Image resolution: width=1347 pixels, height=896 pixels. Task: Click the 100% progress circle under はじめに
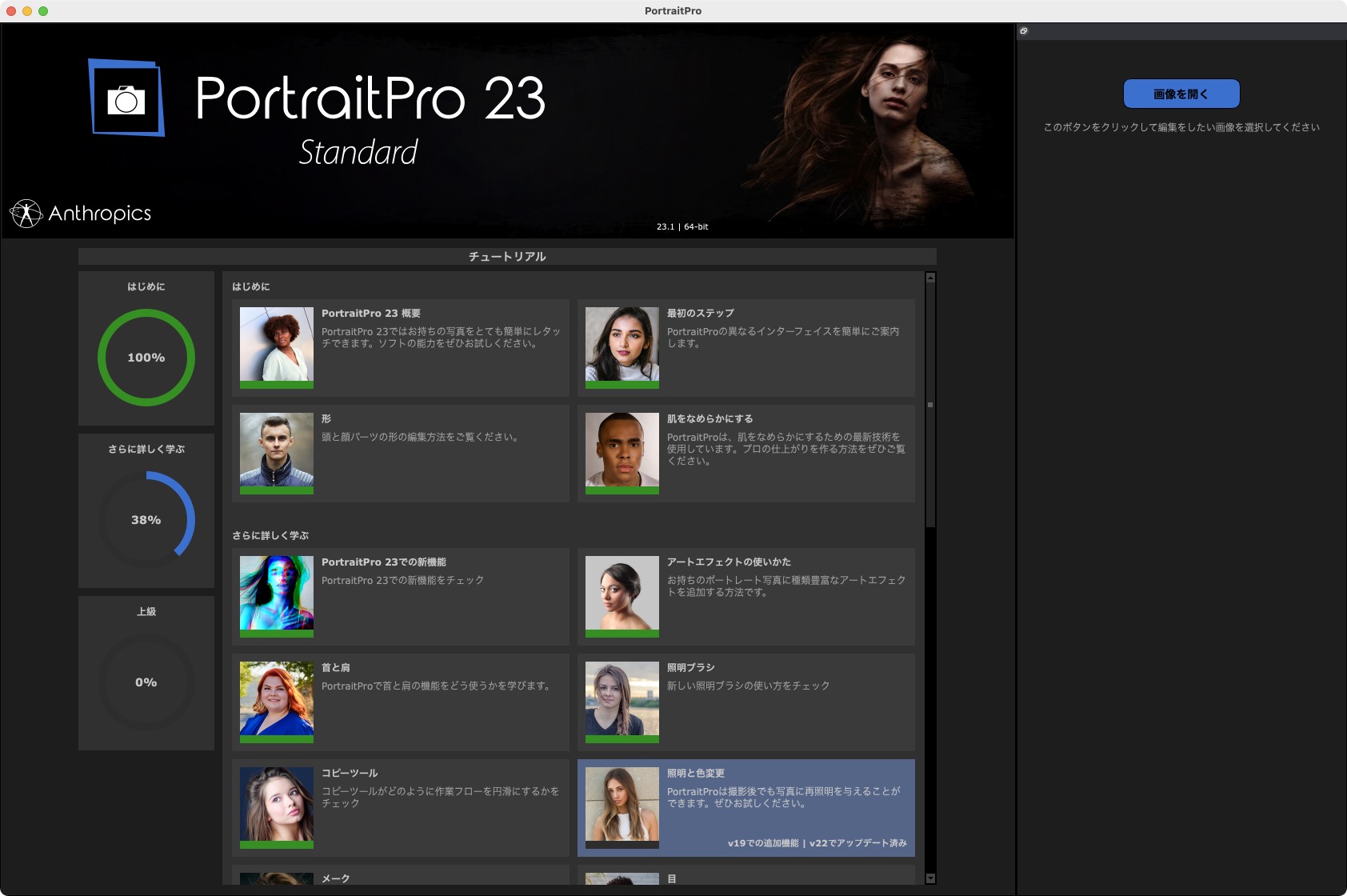[x=146, y=357]
